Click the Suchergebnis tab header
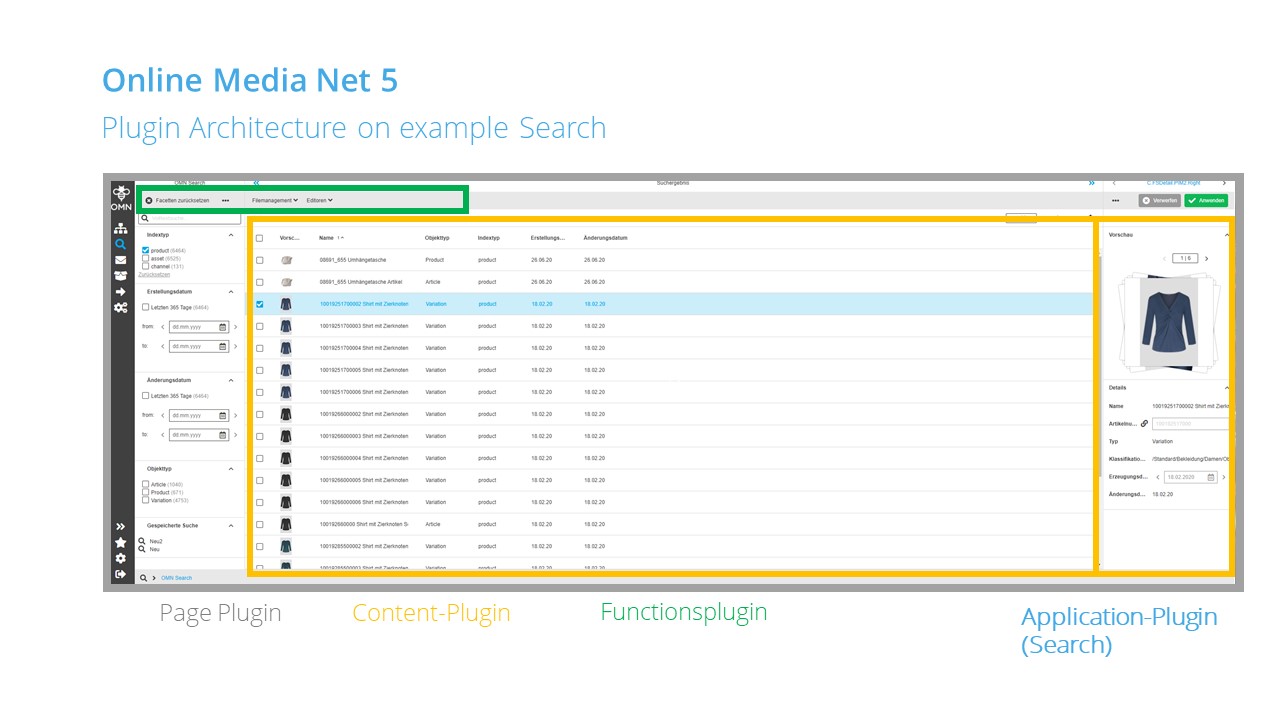This screenshot has width=1280, height=720. point(673,183)
